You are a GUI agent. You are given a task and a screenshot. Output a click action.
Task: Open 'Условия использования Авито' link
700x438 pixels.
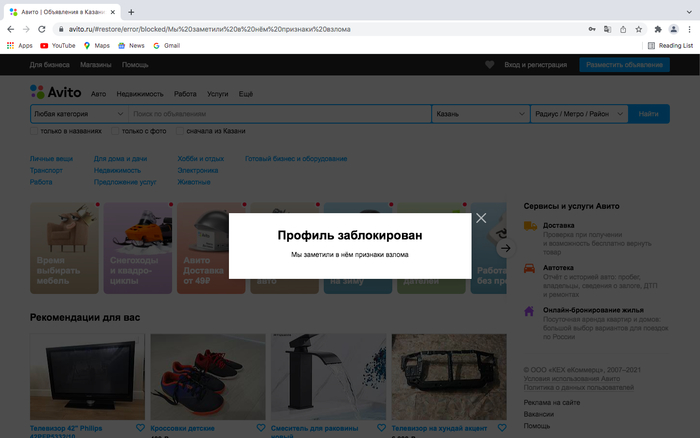571,379
